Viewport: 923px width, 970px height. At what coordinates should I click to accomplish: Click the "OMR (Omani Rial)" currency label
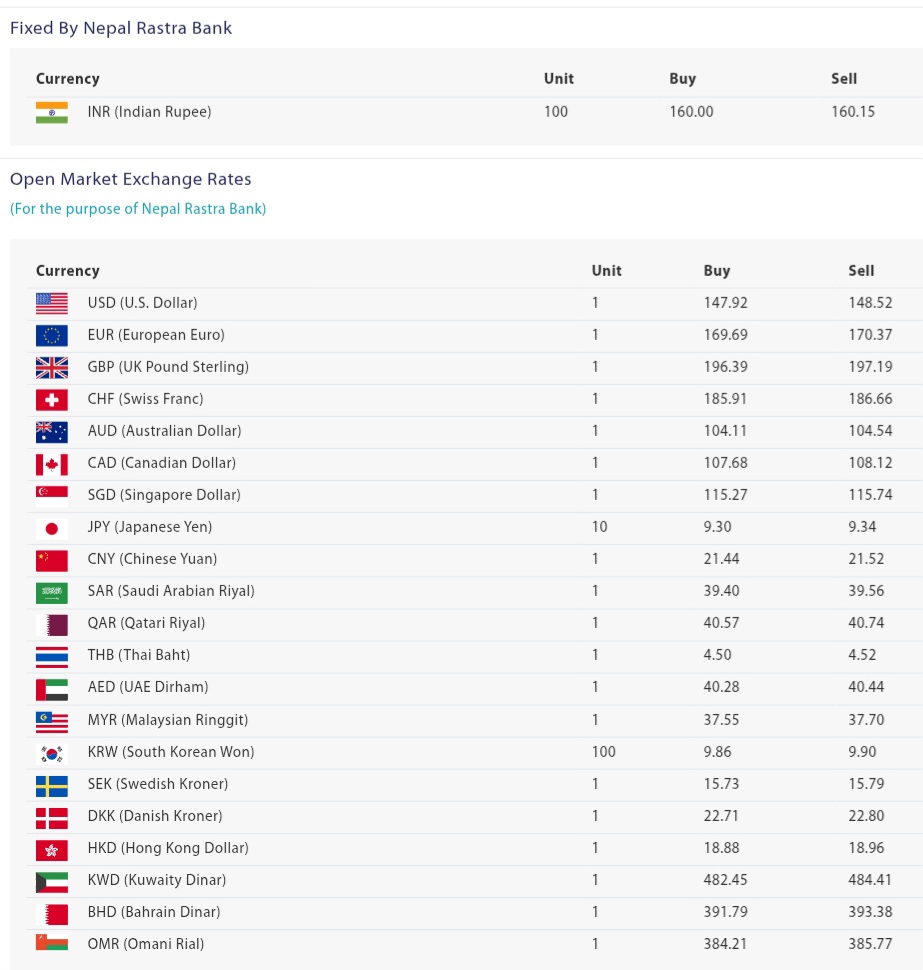tap(146, 944)
